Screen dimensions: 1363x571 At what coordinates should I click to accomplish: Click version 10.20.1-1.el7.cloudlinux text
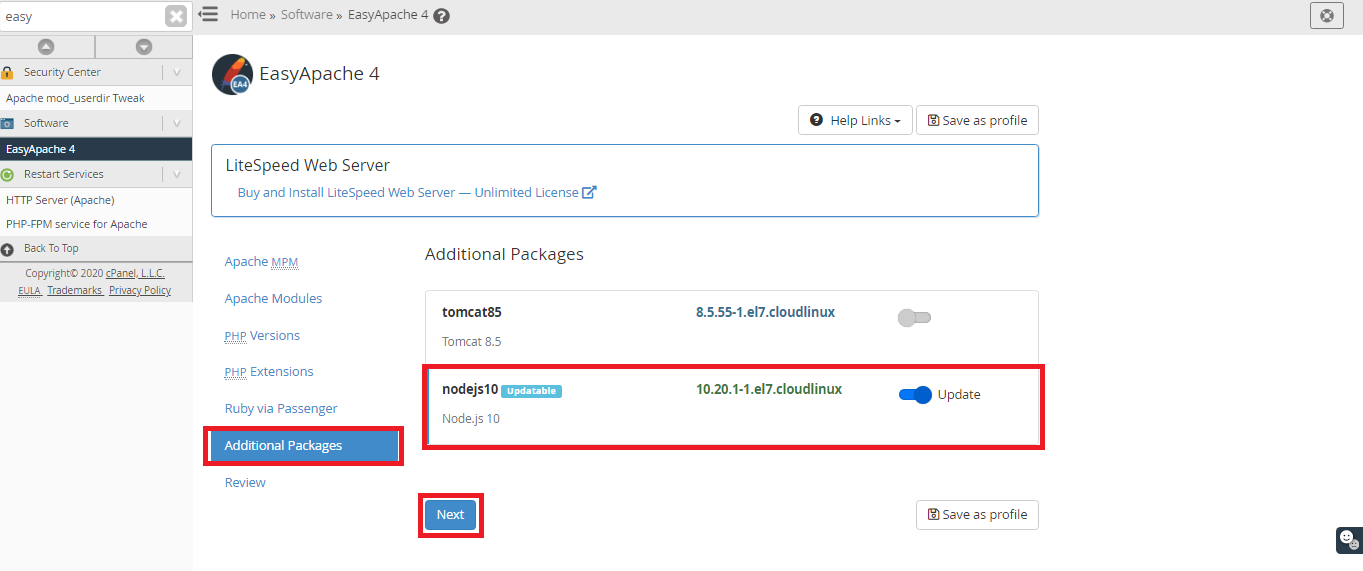click(x=769, y=389)
